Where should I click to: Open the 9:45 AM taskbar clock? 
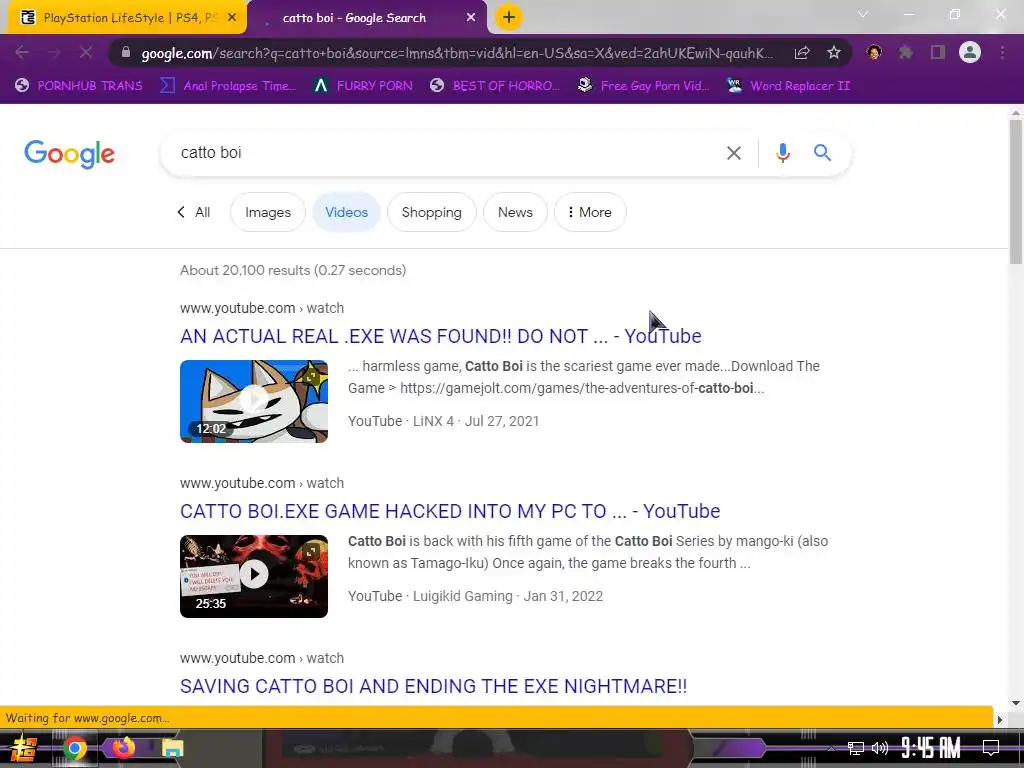pos(931,748)
